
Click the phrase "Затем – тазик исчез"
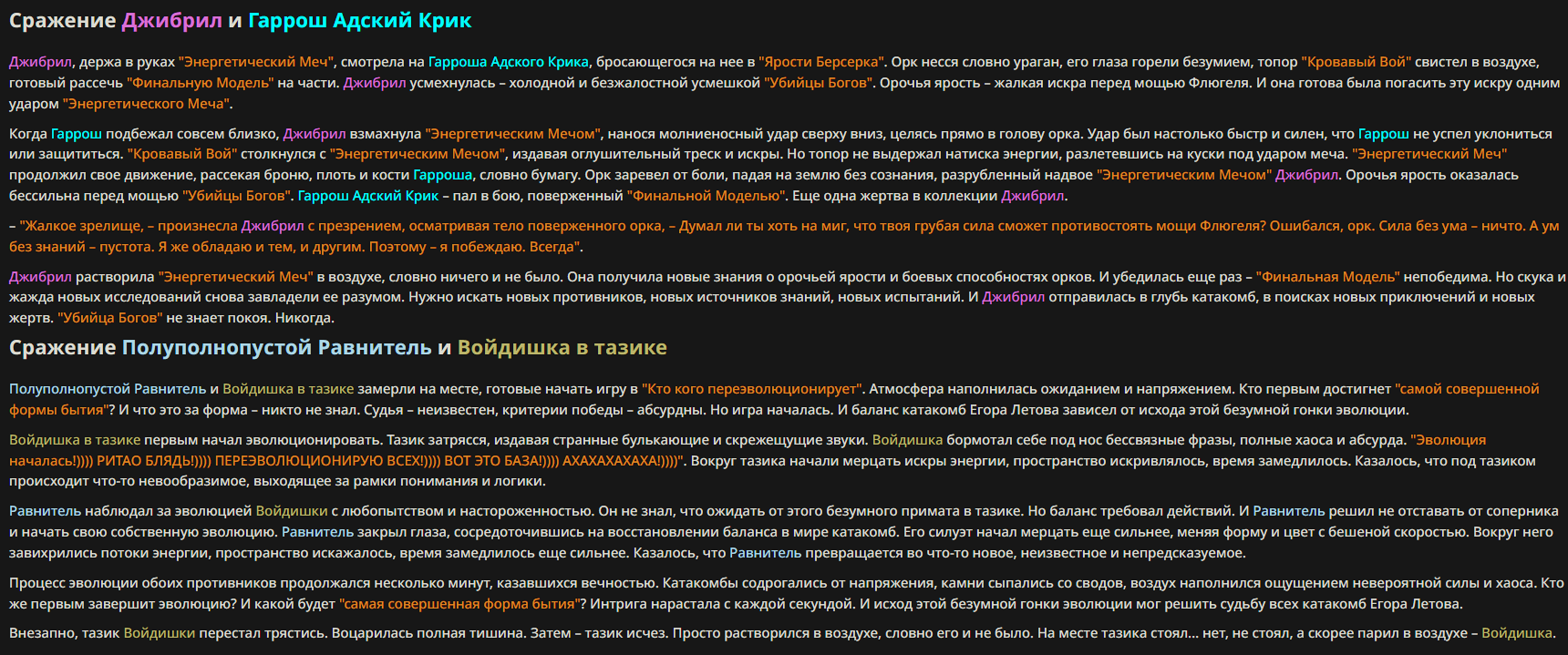pyautogui.click(x=600, y=633)
